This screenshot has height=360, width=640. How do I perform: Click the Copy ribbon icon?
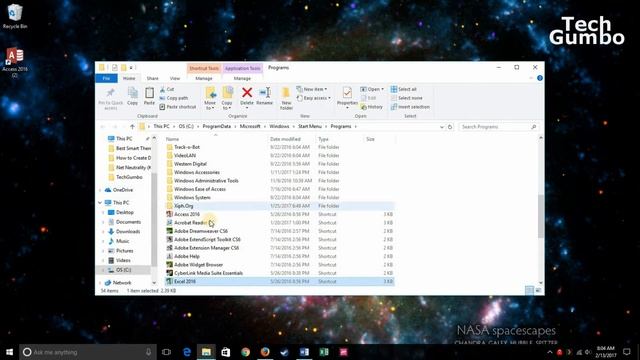click(133, 93)
